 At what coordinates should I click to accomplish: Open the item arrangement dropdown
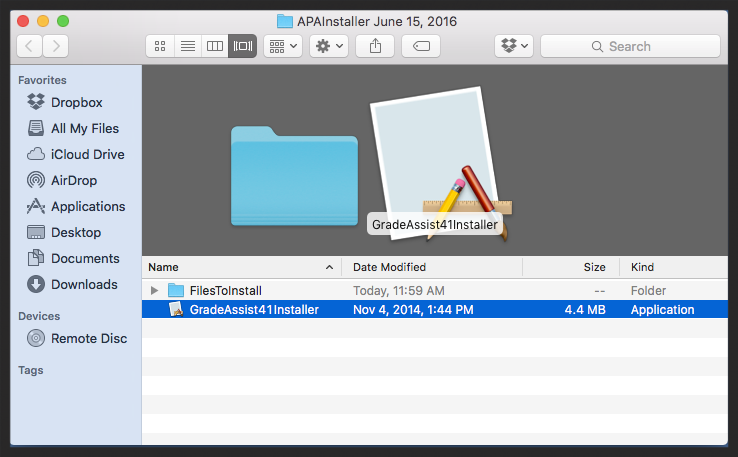[x=283, y=46]
